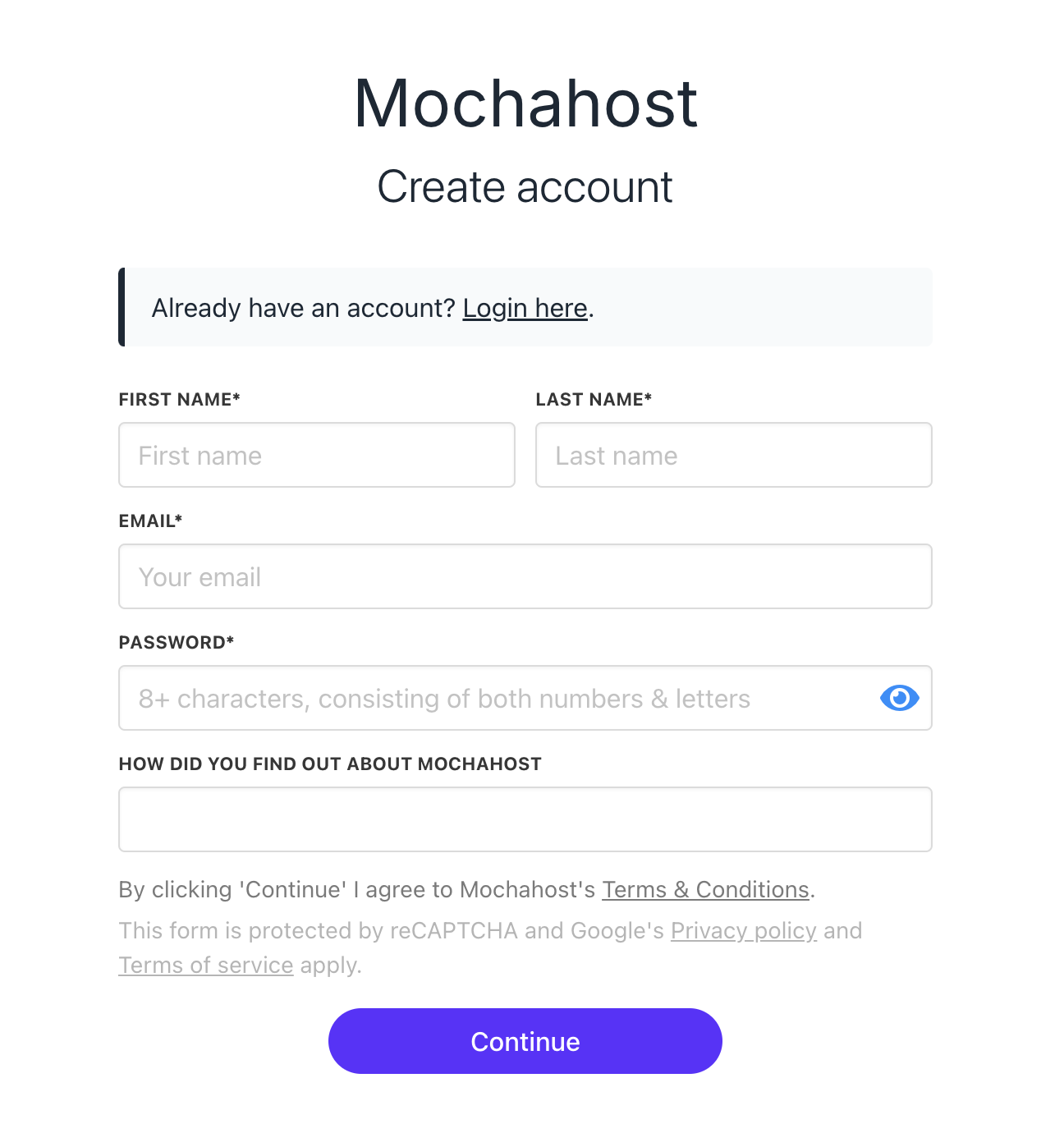Open Google's Terms of service
Image resolution: width=1064 pixels, height=1133 pixels.
point(205,965)
